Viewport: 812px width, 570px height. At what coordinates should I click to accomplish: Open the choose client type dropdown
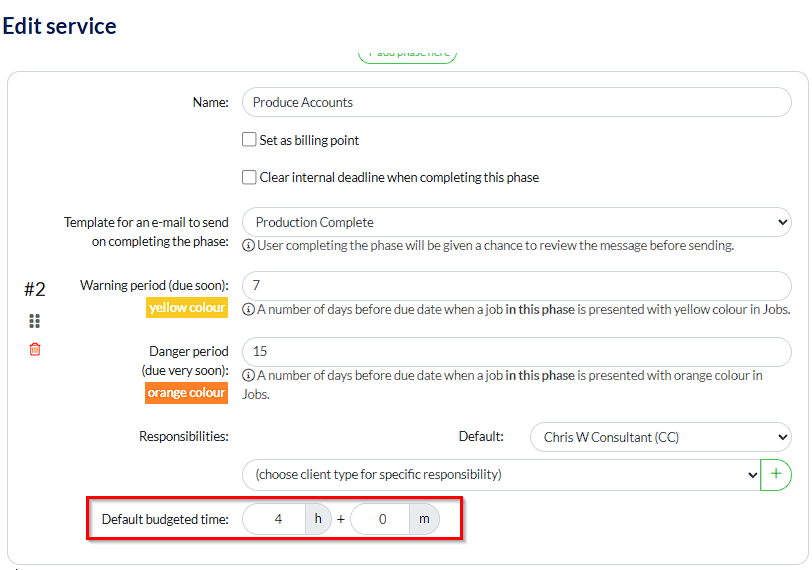coord(500,474)
